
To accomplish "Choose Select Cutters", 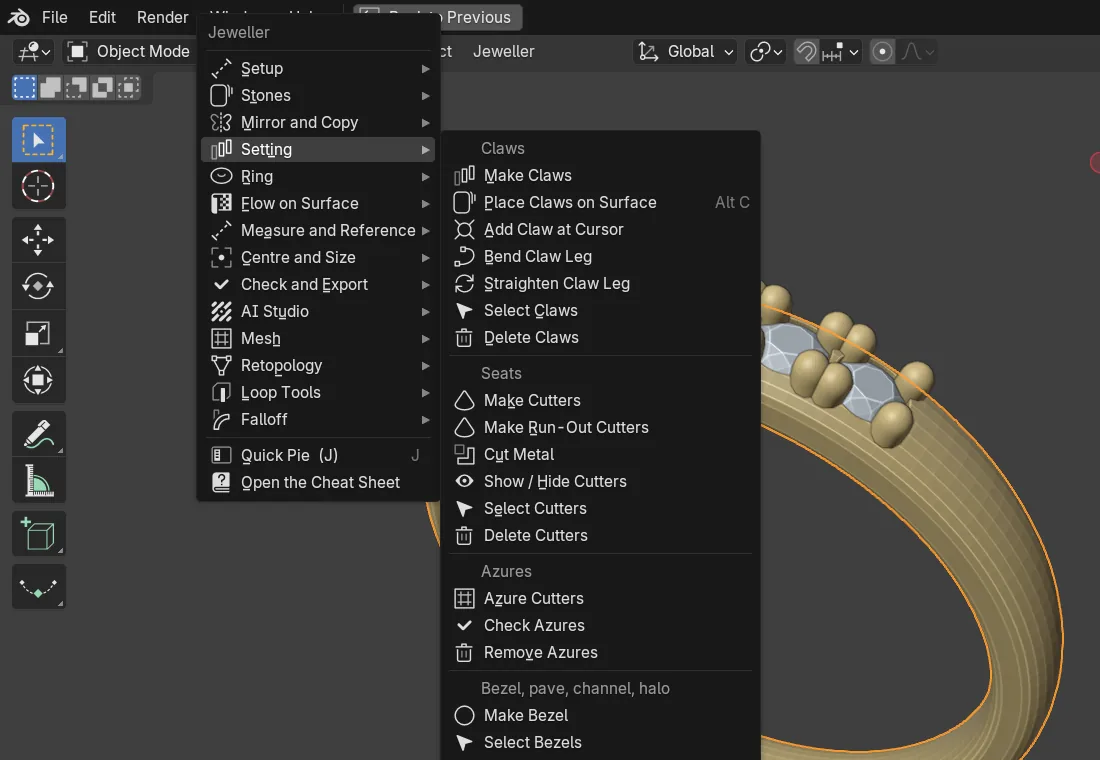I will [x=601, y=508].
